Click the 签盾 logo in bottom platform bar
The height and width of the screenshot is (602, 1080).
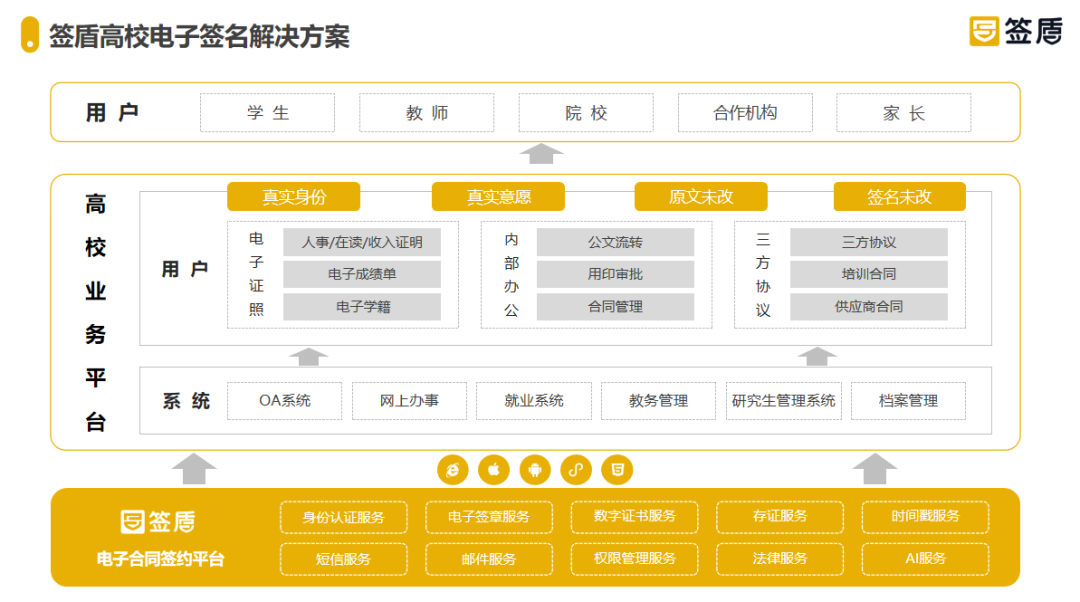click(158, 521)
